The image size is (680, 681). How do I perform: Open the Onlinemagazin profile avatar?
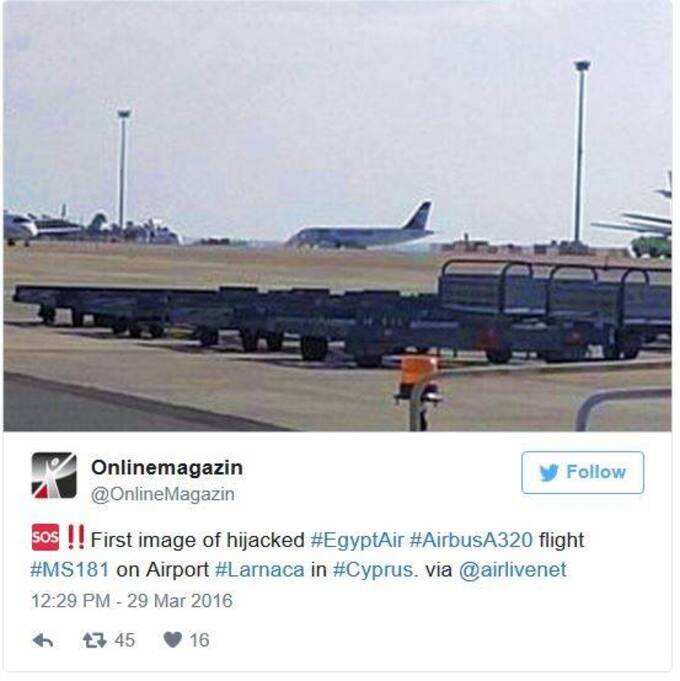tap(54, 475)
